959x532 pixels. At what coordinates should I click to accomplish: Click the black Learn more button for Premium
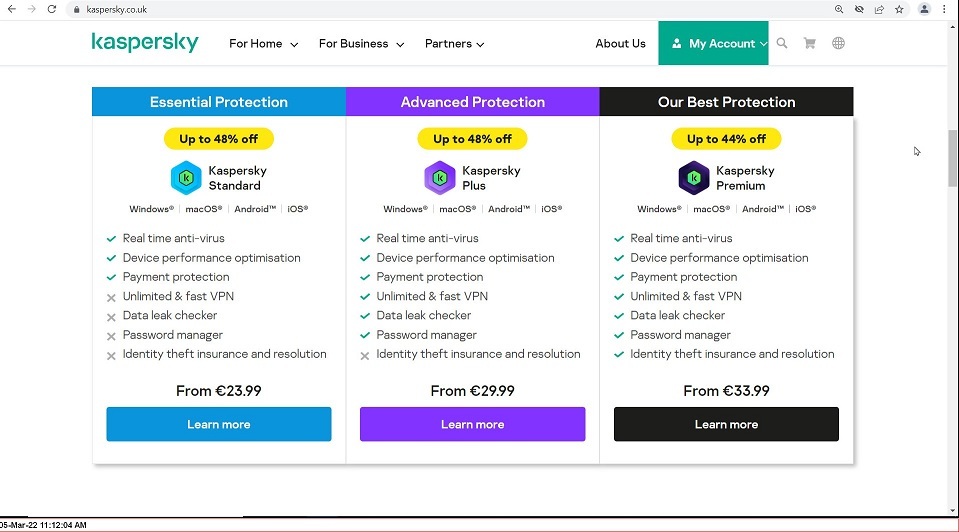click(727, 424)
